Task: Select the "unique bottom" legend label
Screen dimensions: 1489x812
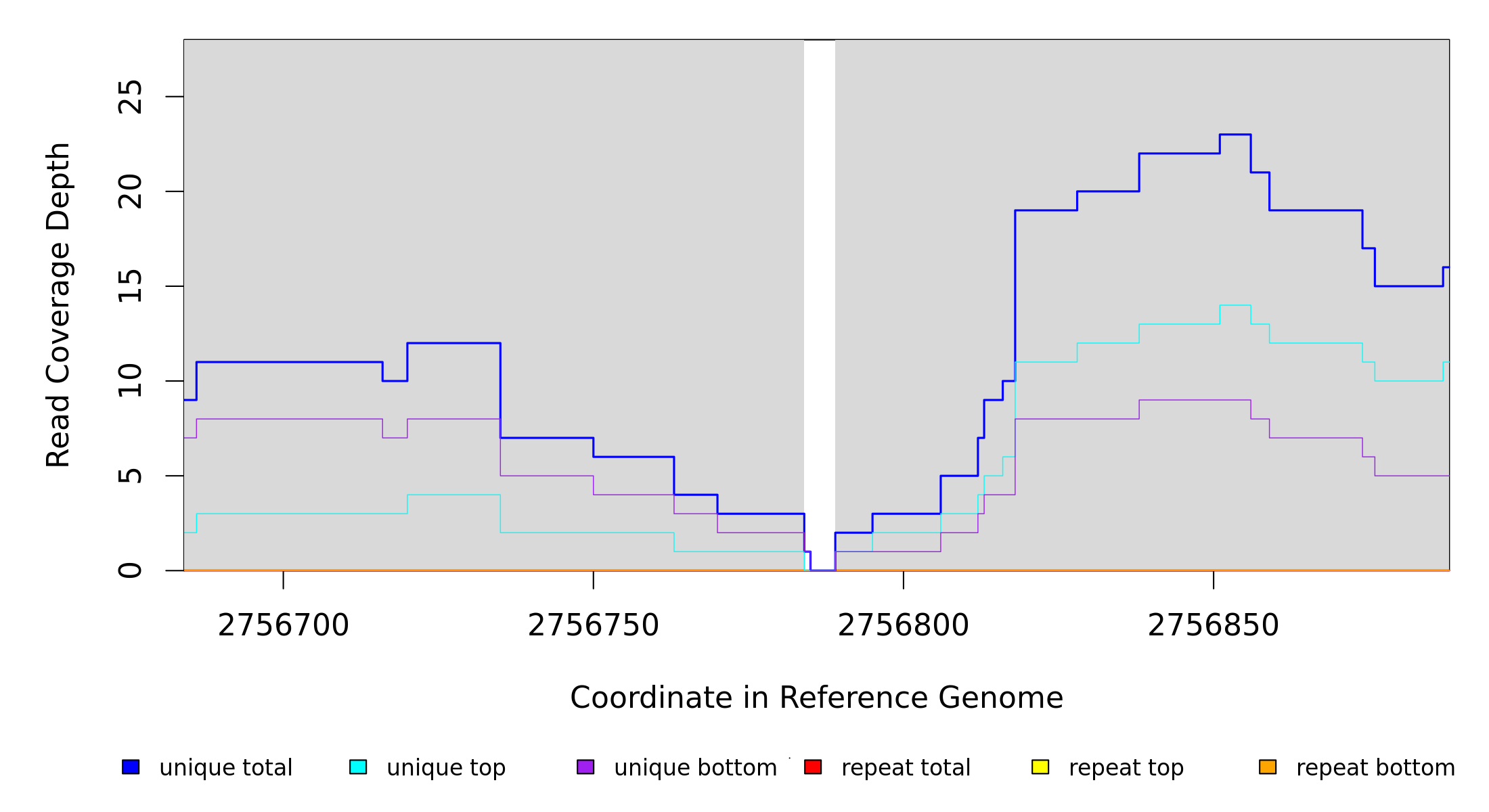Action: click(x=695, y=768)
